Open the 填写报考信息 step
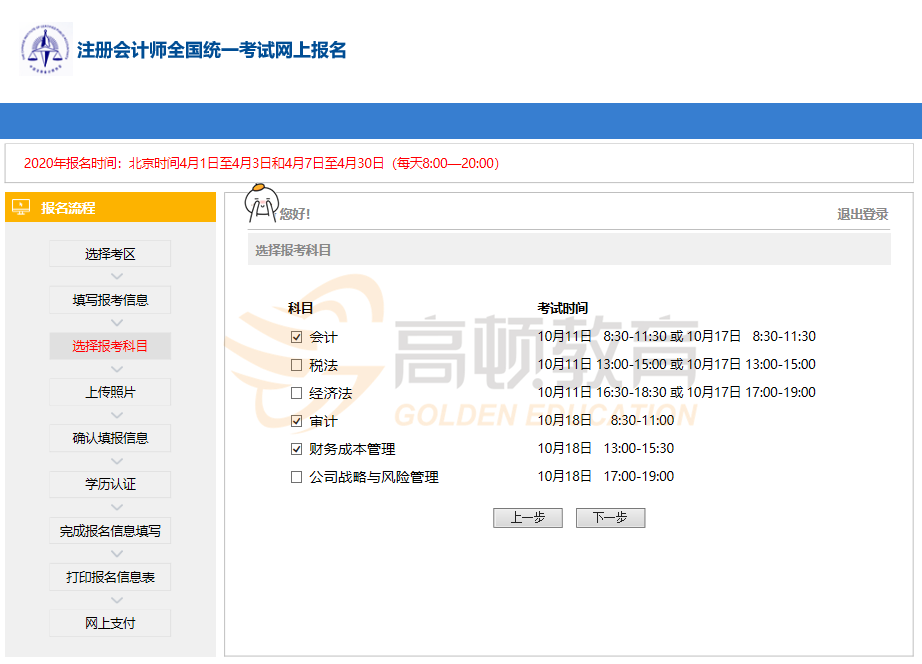 click(x=110, y=300)
